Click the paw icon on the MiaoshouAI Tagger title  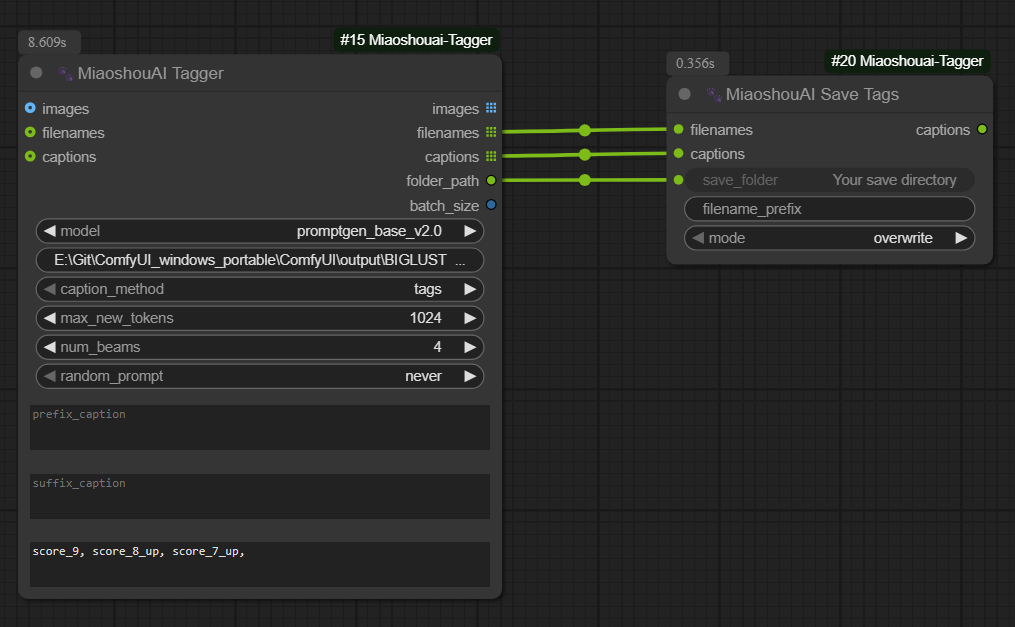[65, 73]
